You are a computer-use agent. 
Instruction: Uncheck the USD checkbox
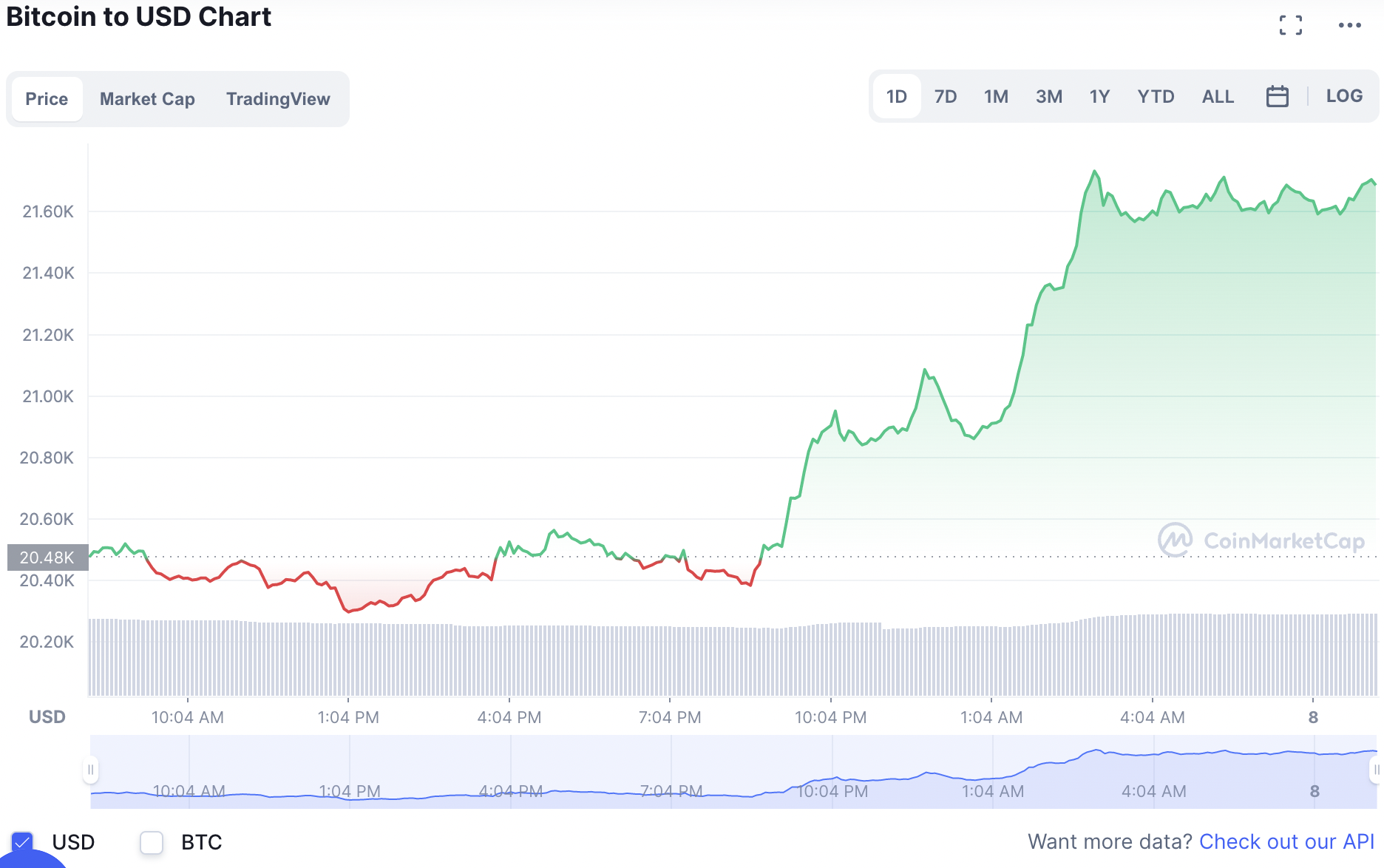click(22, 842)
